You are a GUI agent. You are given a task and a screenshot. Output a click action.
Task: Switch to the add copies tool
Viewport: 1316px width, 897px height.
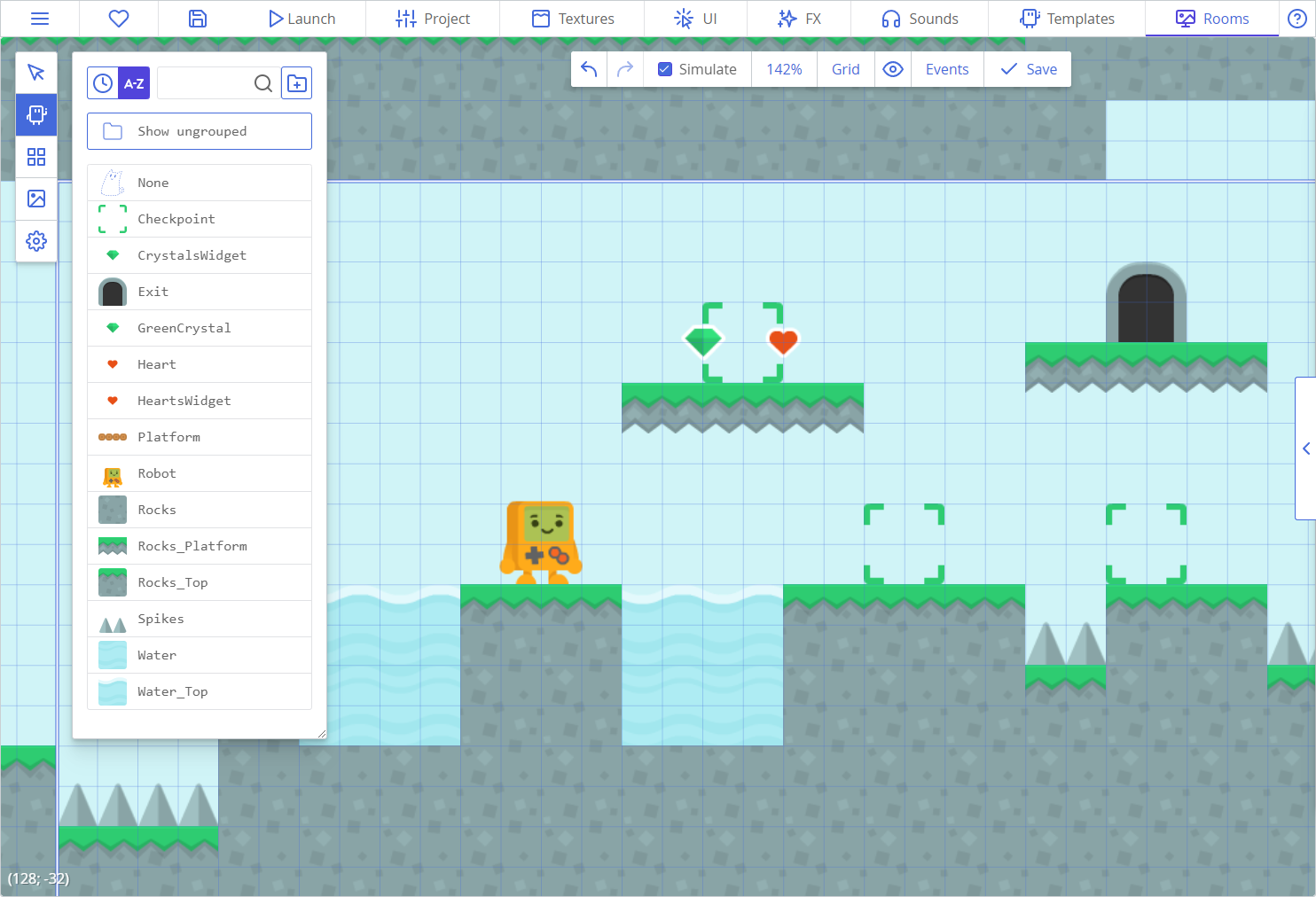pos(36,114)
